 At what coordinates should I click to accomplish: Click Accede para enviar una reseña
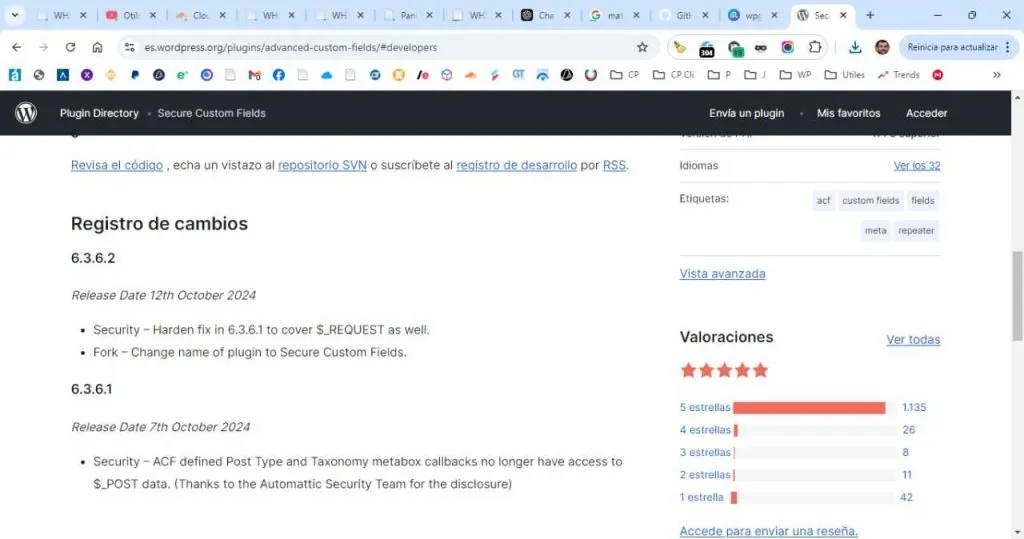click(x=769, y=531)
